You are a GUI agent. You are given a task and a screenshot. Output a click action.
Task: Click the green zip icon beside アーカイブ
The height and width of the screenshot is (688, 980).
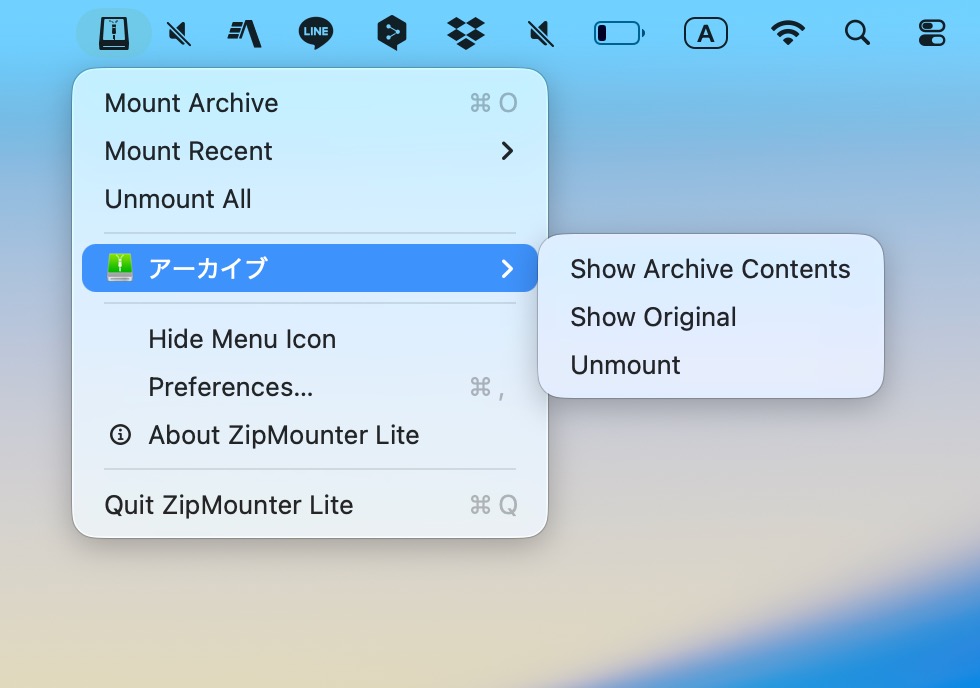point(120,268)
